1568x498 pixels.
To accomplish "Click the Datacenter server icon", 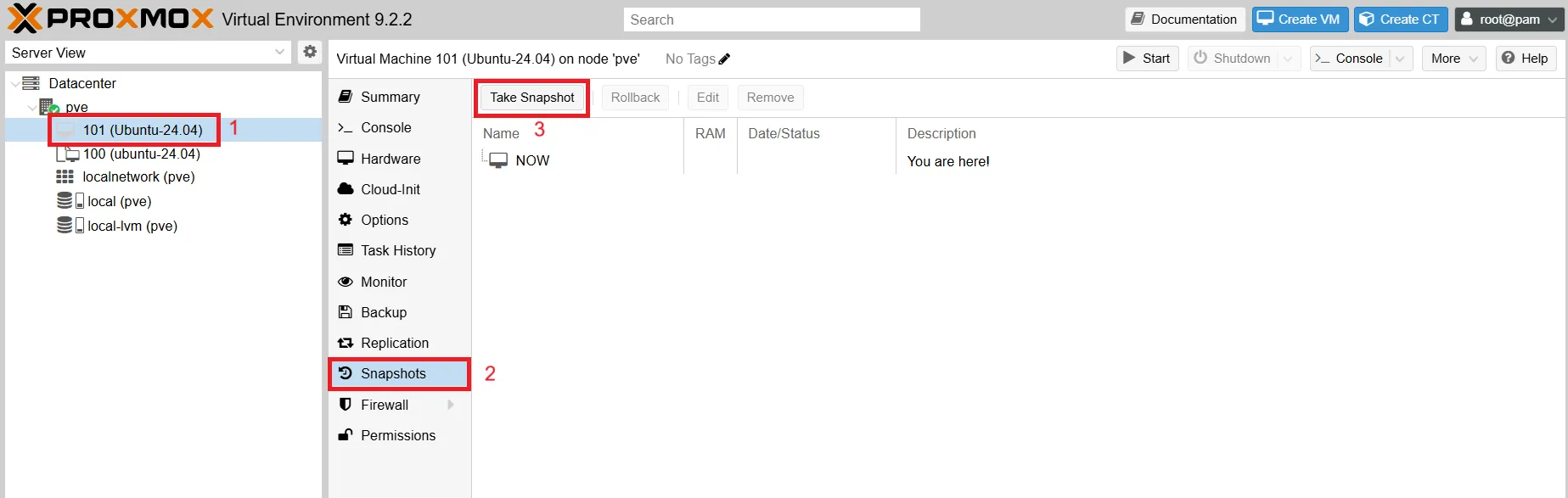I will (31, 83).
